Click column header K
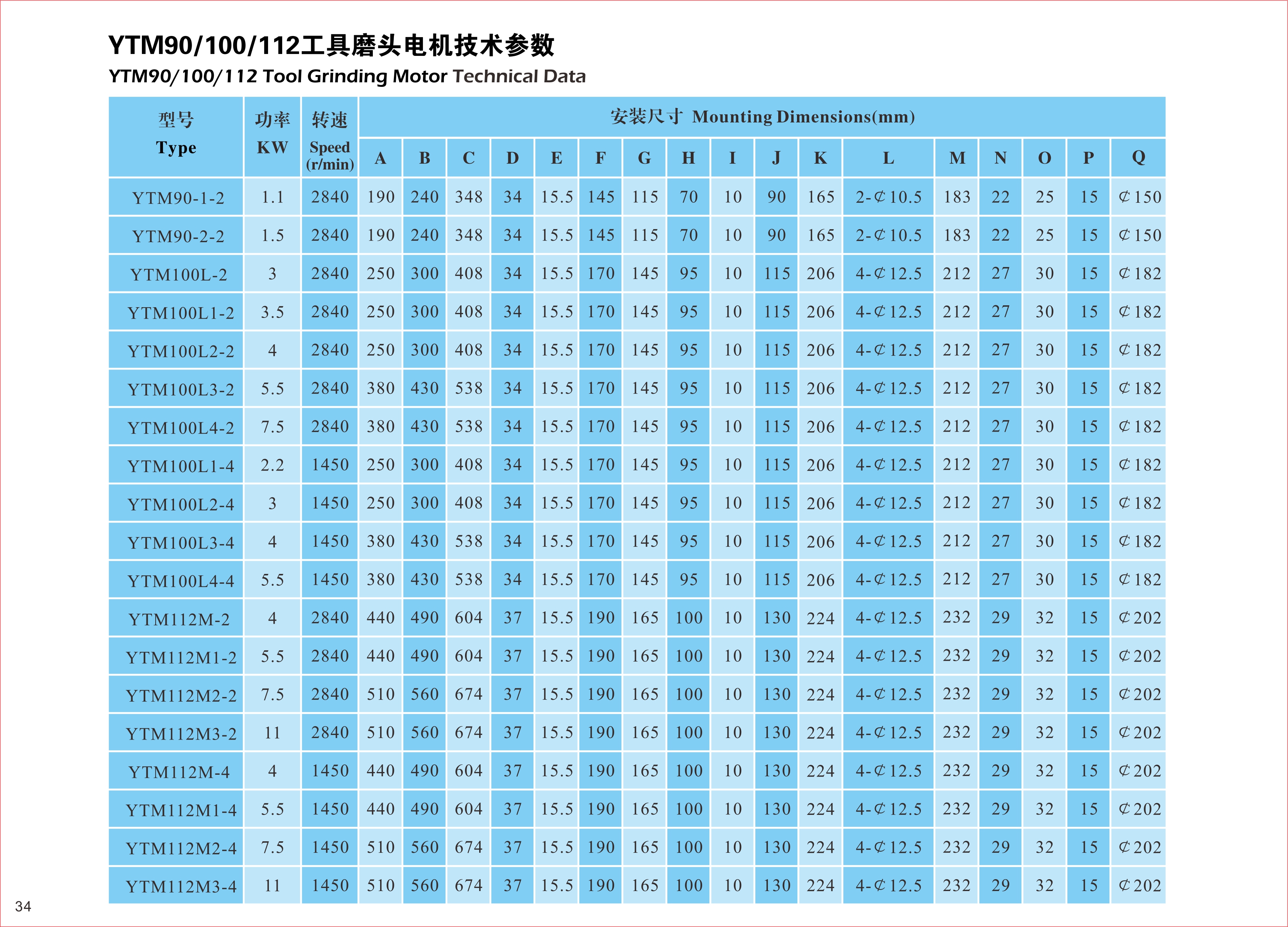Image resolution: width=1288 pixels, height=927 pixels. tap(821, 158)
